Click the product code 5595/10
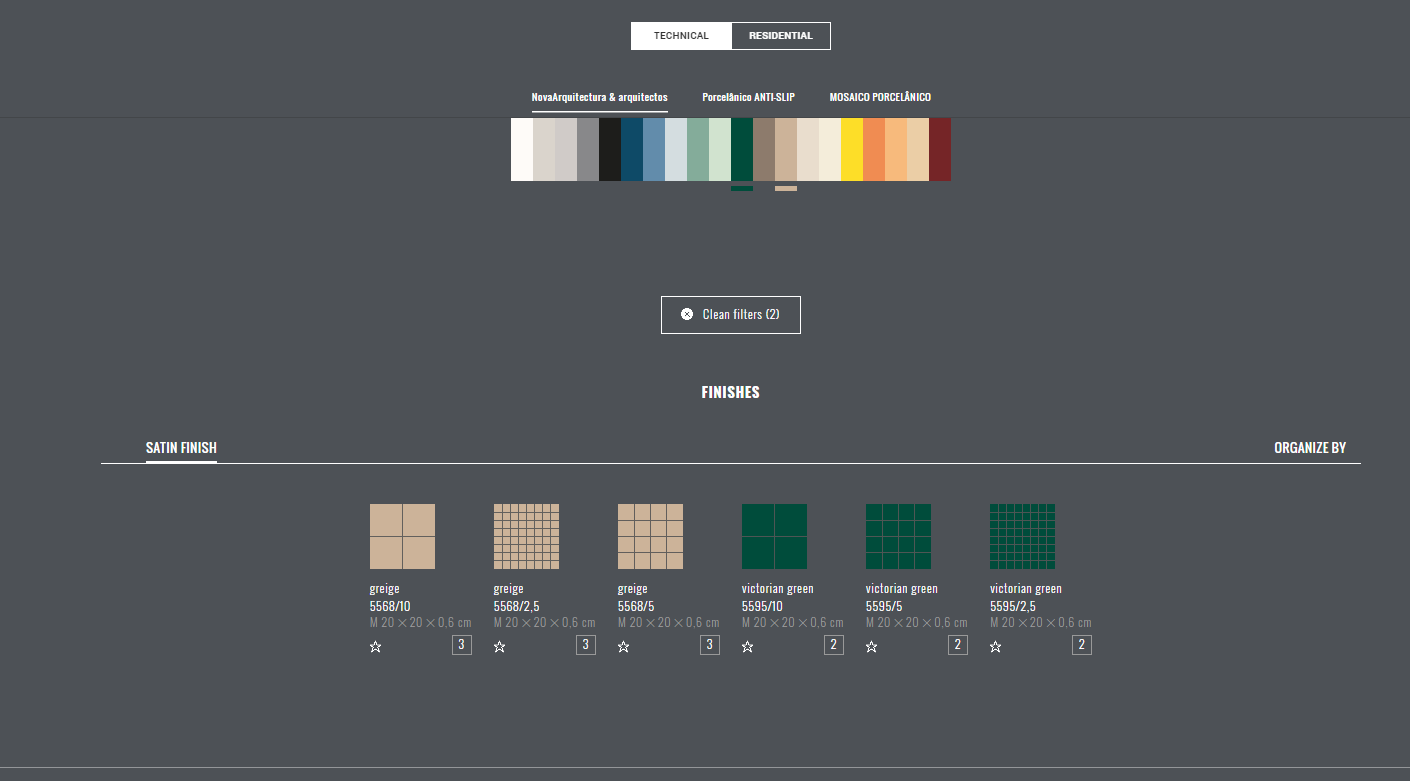The height and width of the screenshot is (781, 1410). point(763,606)
